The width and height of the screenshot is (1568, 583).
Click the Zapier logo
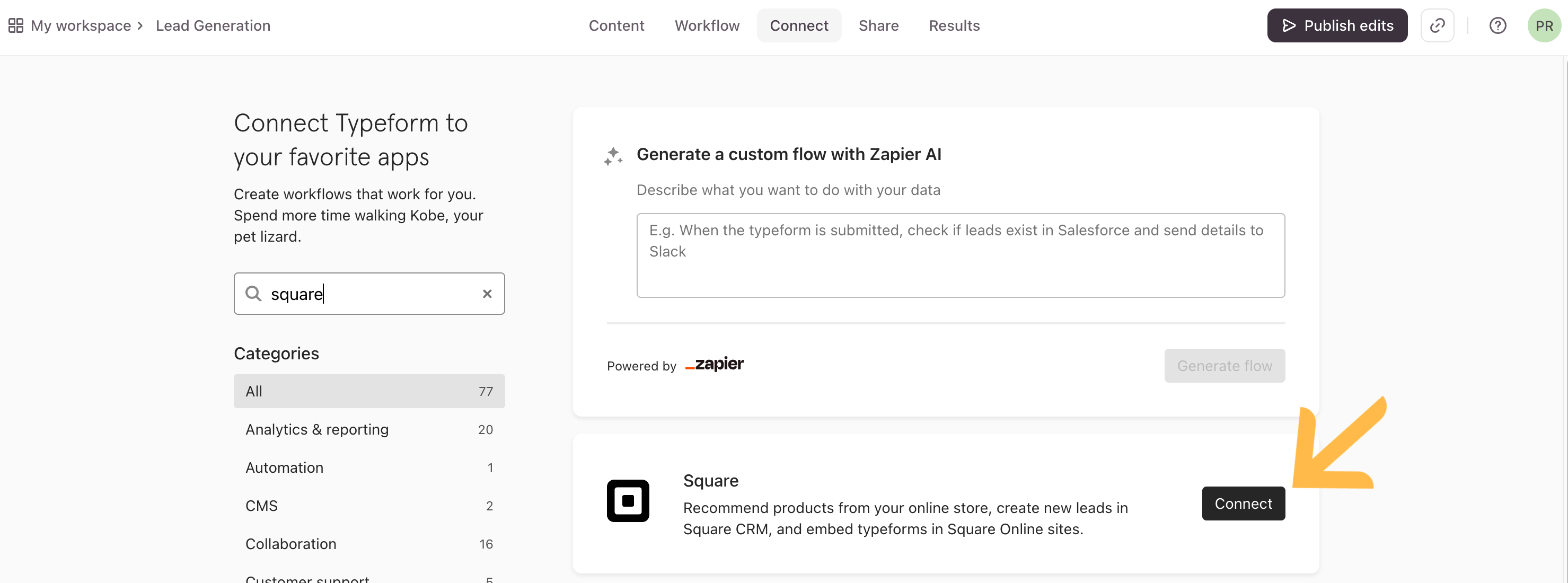(x=714, y=365)
